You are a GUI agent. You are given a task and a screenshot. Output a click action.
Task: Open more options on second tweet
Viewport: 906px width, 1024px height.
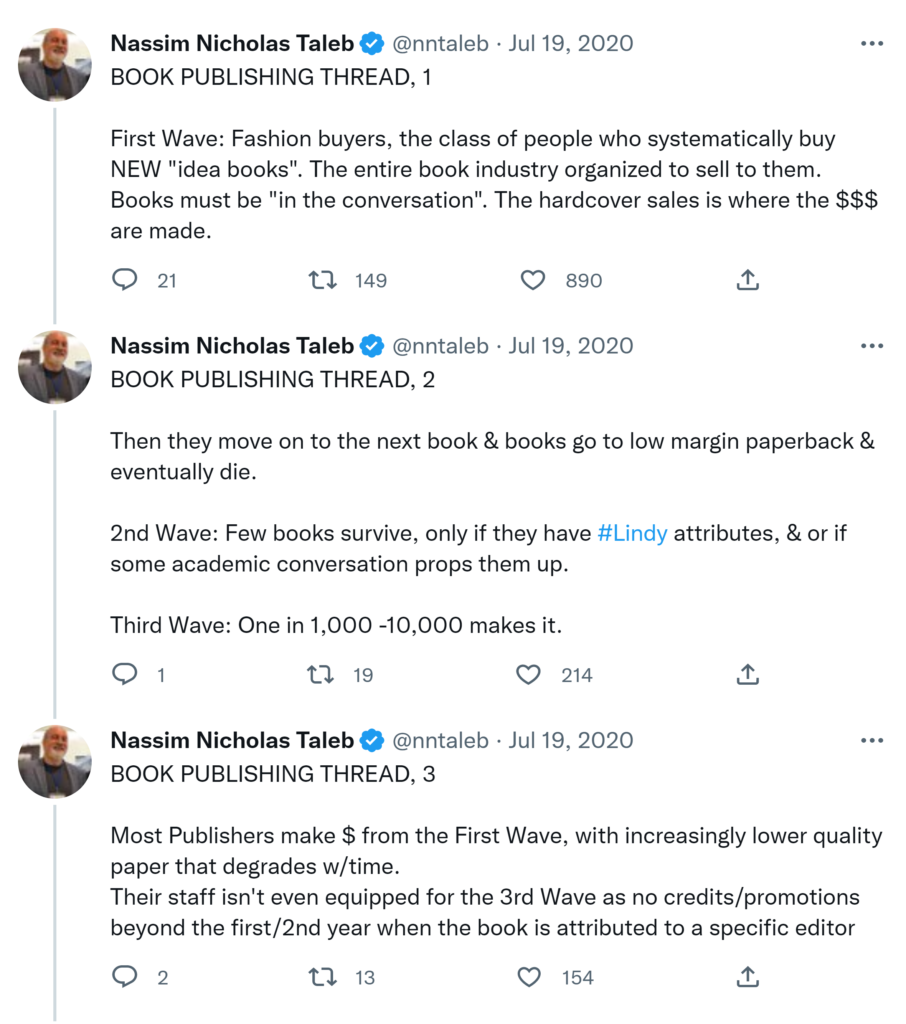click(x=872, y=346)
